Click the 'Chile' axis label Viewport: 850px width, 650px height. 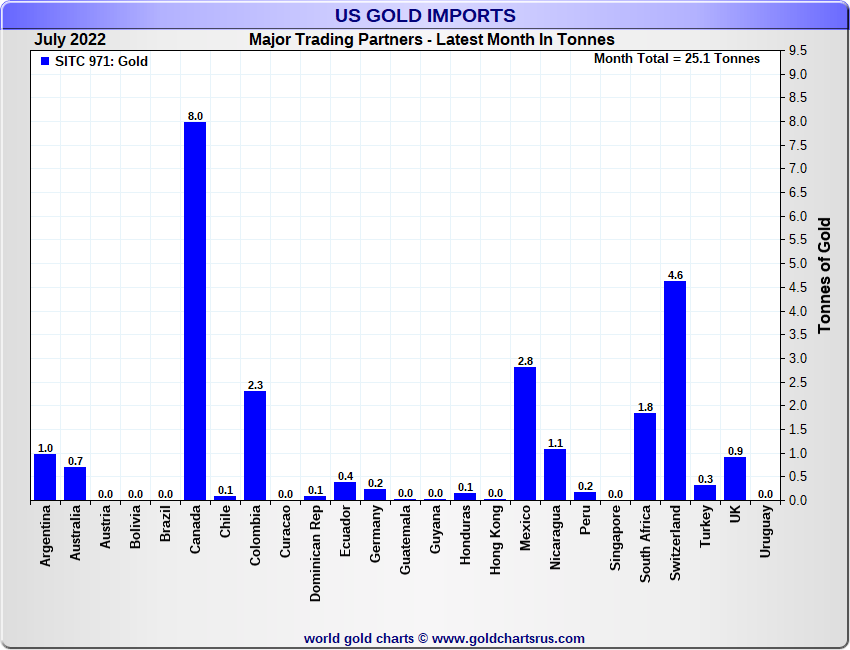click(225, 522)
